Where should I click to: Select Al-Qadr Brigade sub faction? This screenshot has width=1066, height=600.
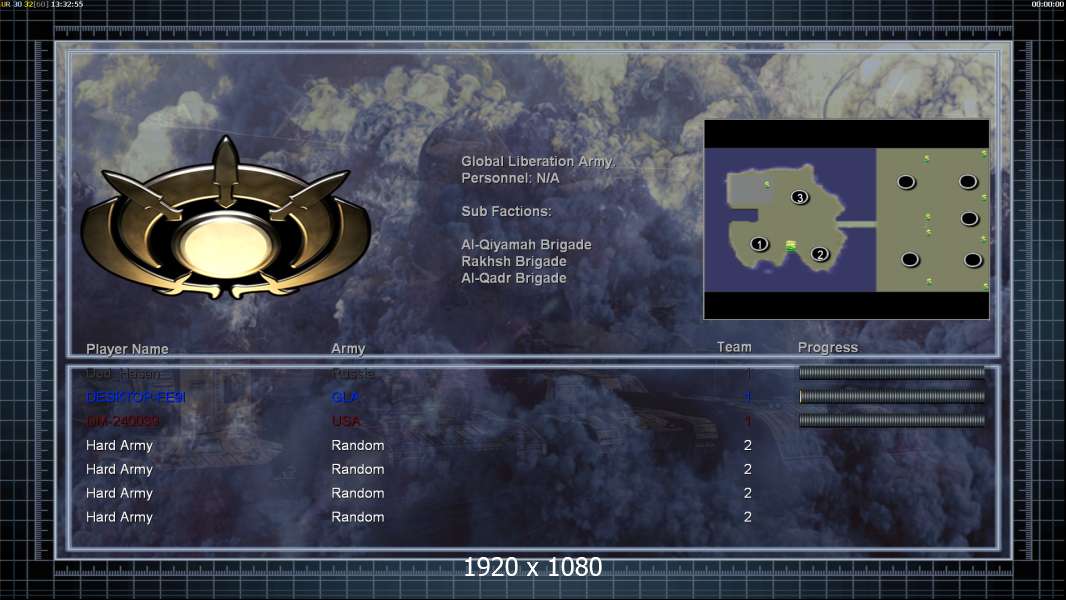pos(513,278)
